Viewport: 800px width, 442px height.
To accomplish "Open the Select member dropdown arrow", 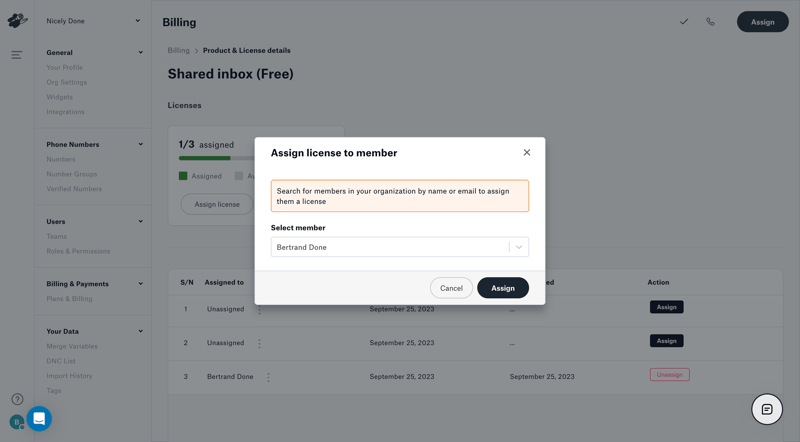I will [x=519, y=247].
